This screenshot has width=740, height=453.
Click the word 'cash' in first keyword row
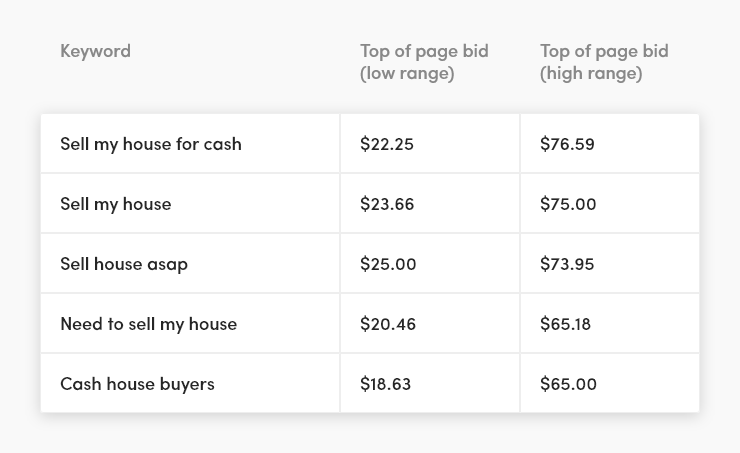[x=222, y=144]
